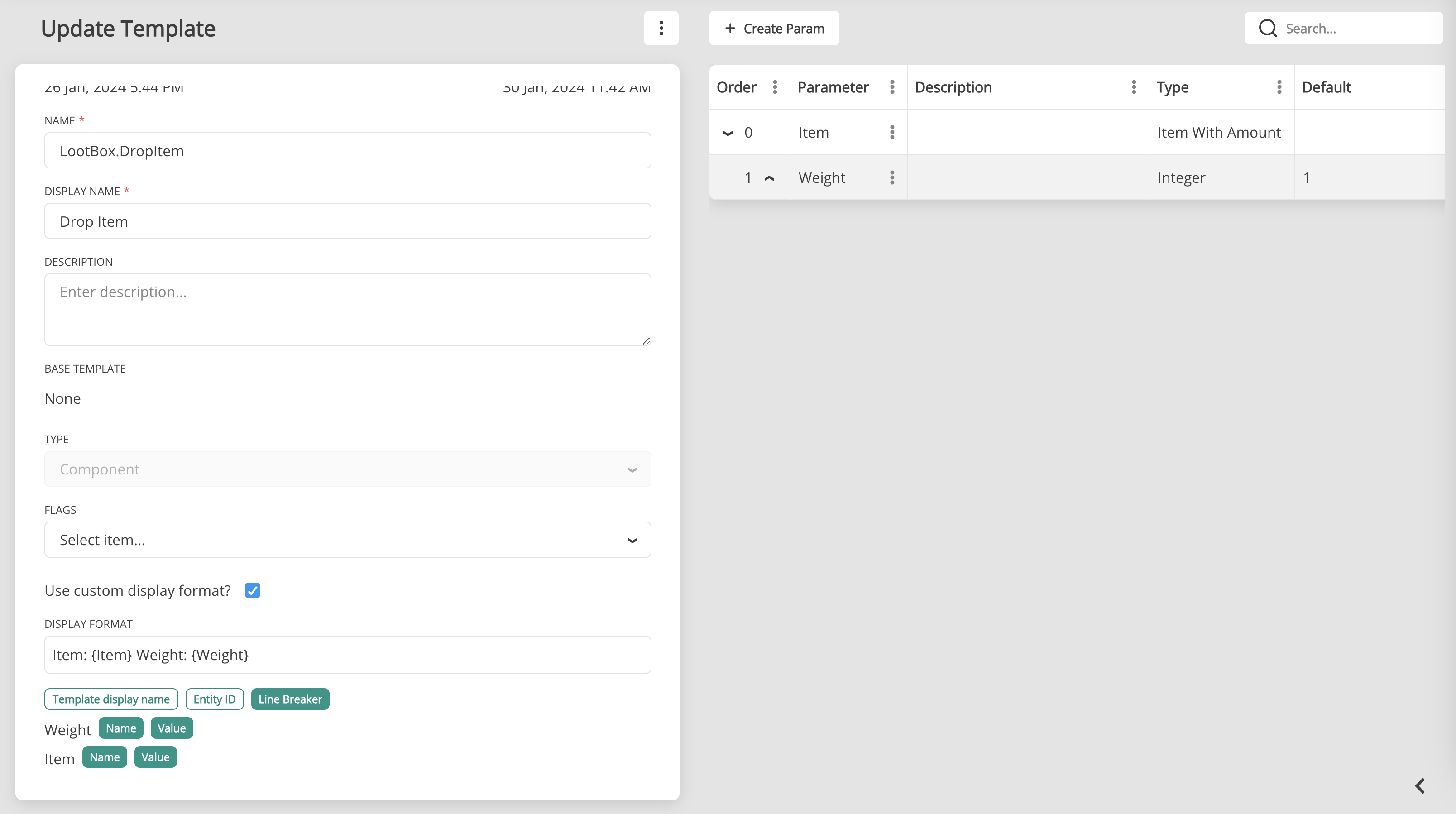Click into the Display Format field
This screenshot has width=1456, height=814.
pyautogui.click(x=348, y=655)
